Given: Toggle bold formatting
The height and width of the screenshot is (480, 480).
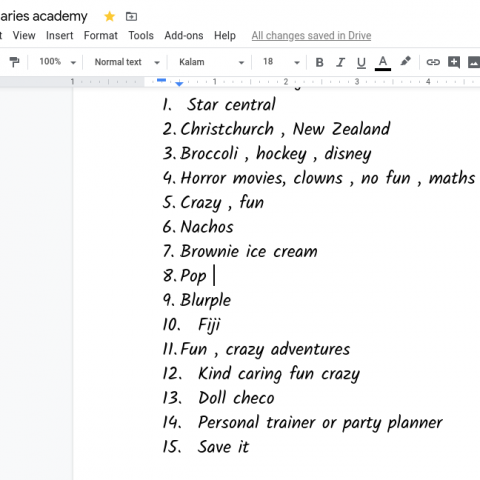Looking at the screenshot, I should coord(319,62).
